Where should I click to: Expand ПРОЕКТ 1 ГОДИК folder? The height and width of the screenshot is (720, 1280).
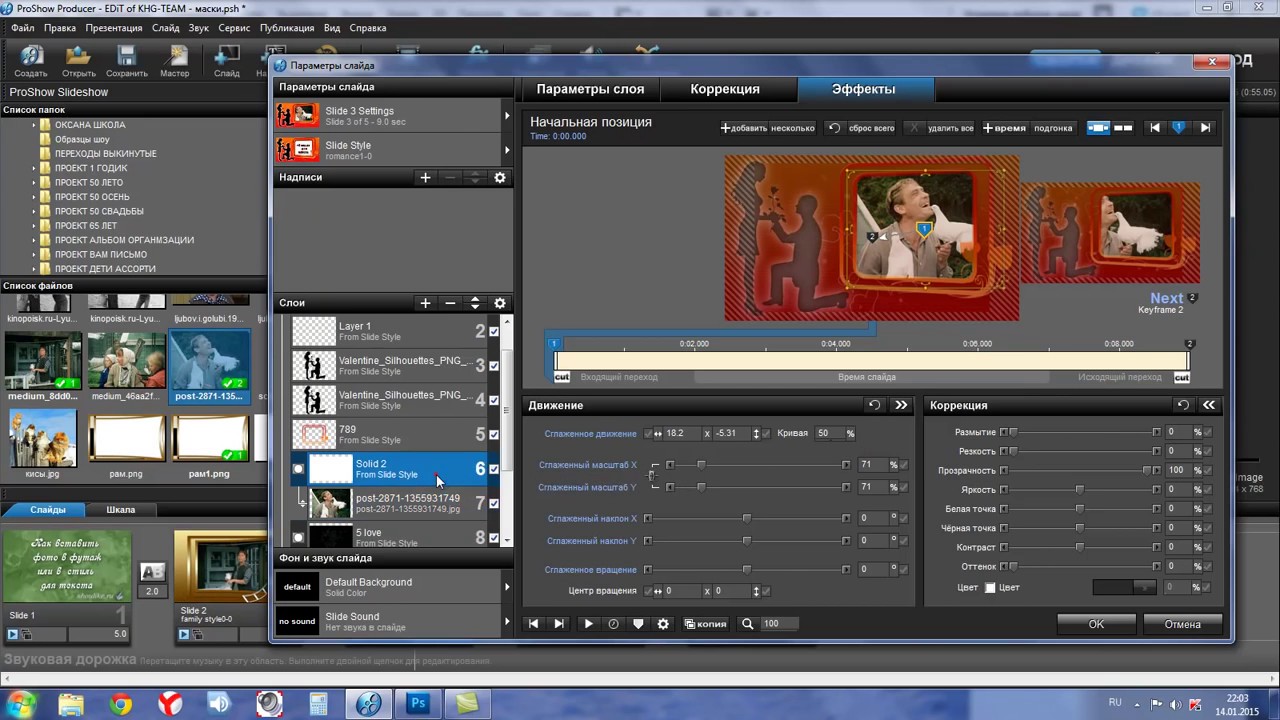(33, 168)
